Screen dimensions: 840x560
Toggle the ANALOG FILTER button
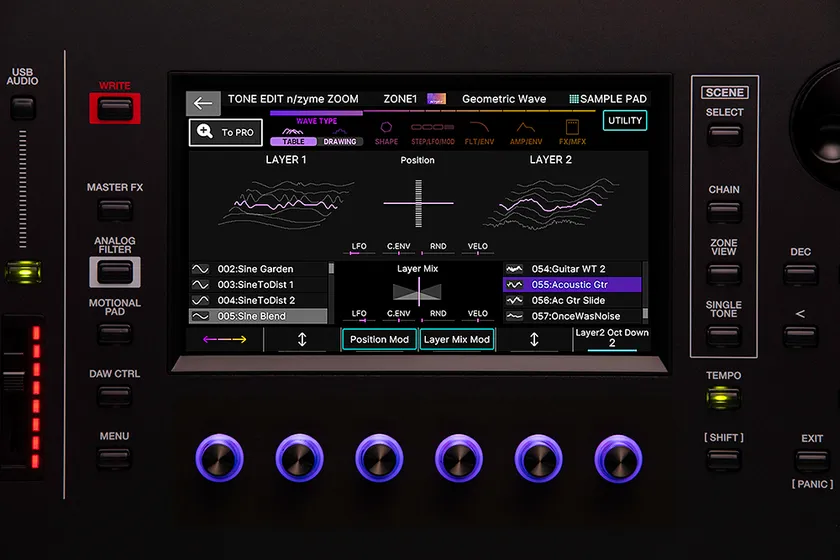[115, 272]
